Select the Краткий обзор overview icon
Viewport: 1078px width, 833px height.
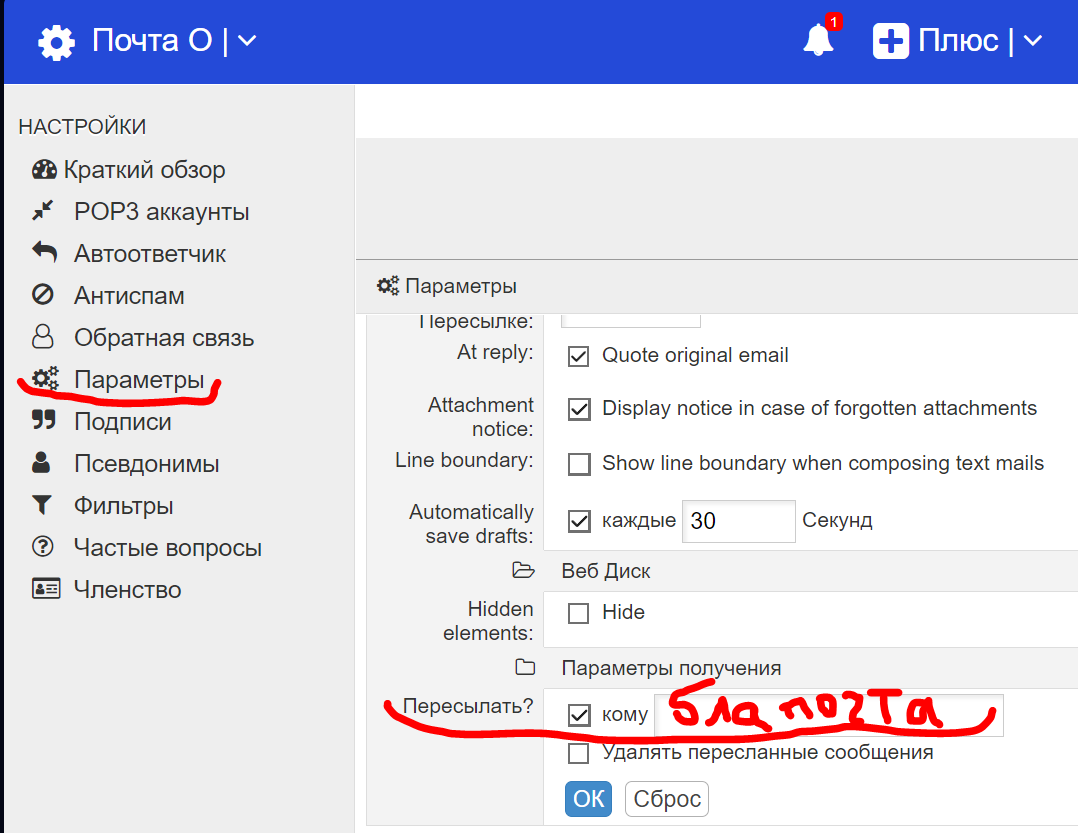coord(45,169)
